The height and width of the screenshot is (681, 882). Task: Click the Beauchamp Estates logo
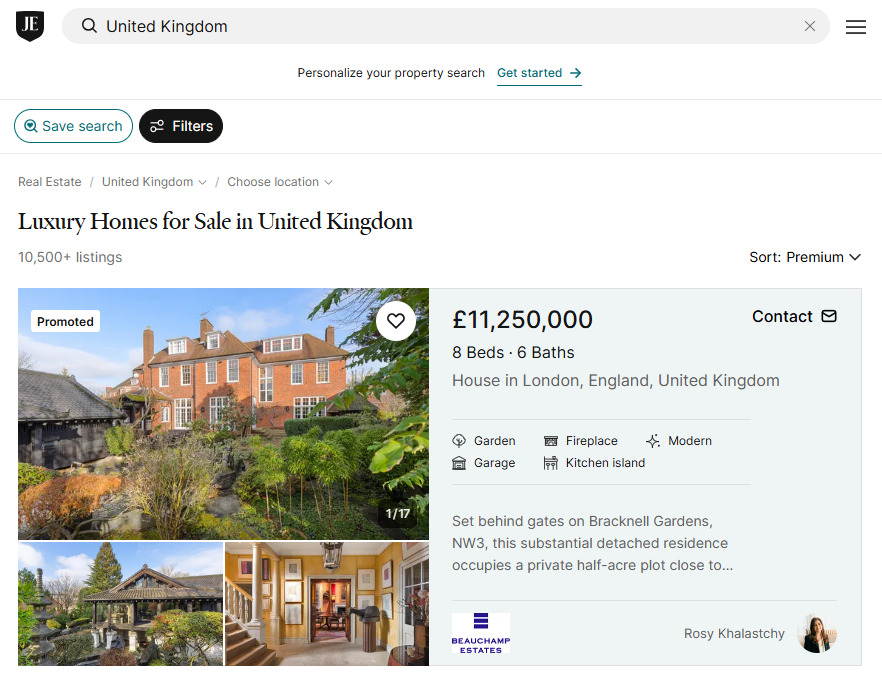click(481, 633)
